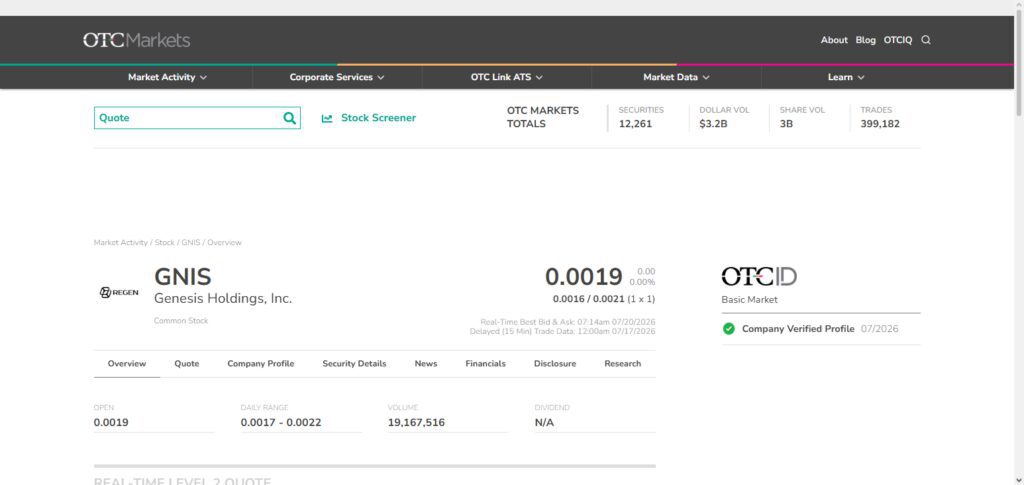This screenshot has width=1024, height=485.
Task: Click the Basic Market label
Action: coord(750,300)
